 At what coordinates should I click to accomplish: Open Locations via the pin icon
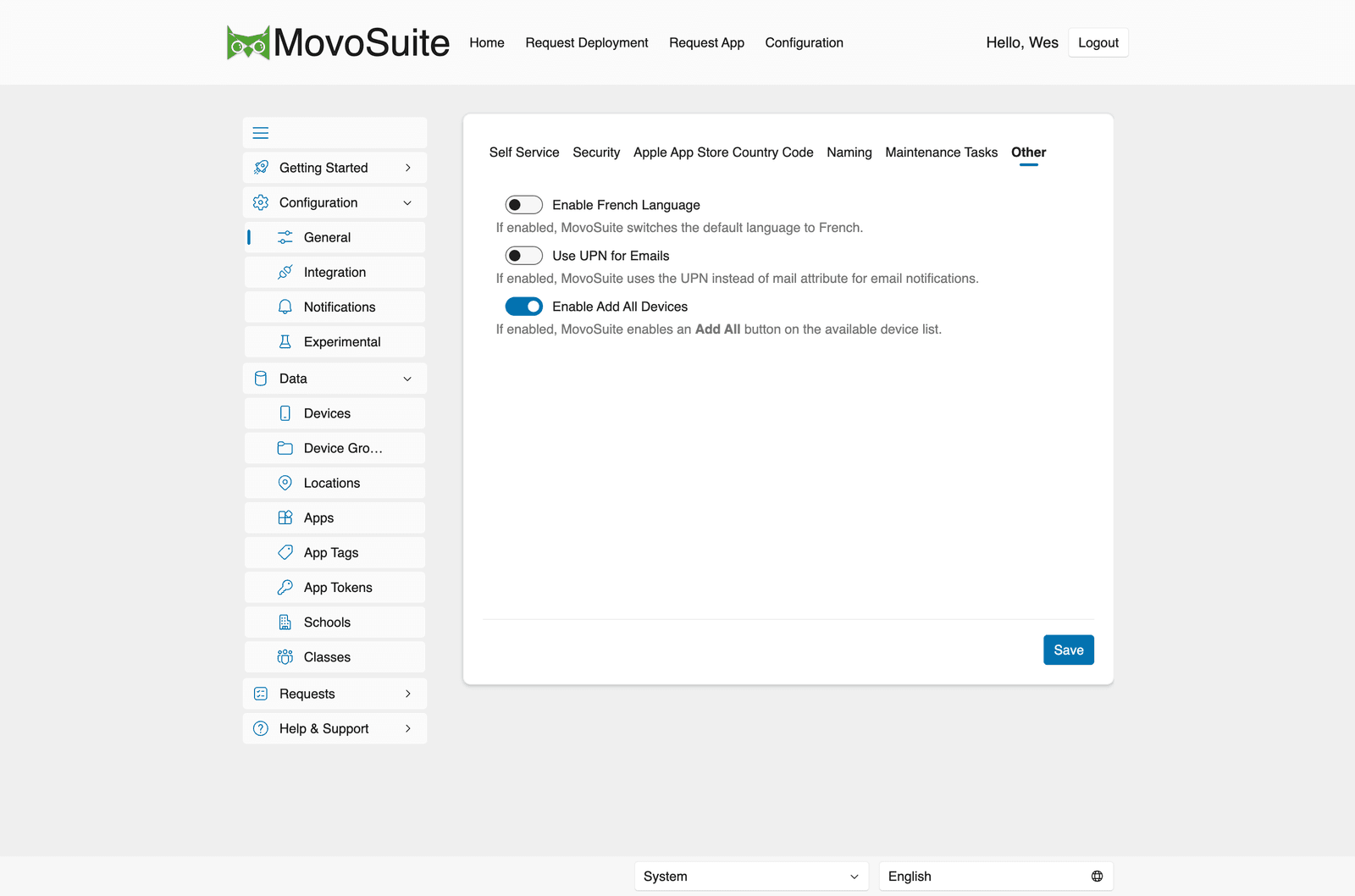(x=285, y=483)
